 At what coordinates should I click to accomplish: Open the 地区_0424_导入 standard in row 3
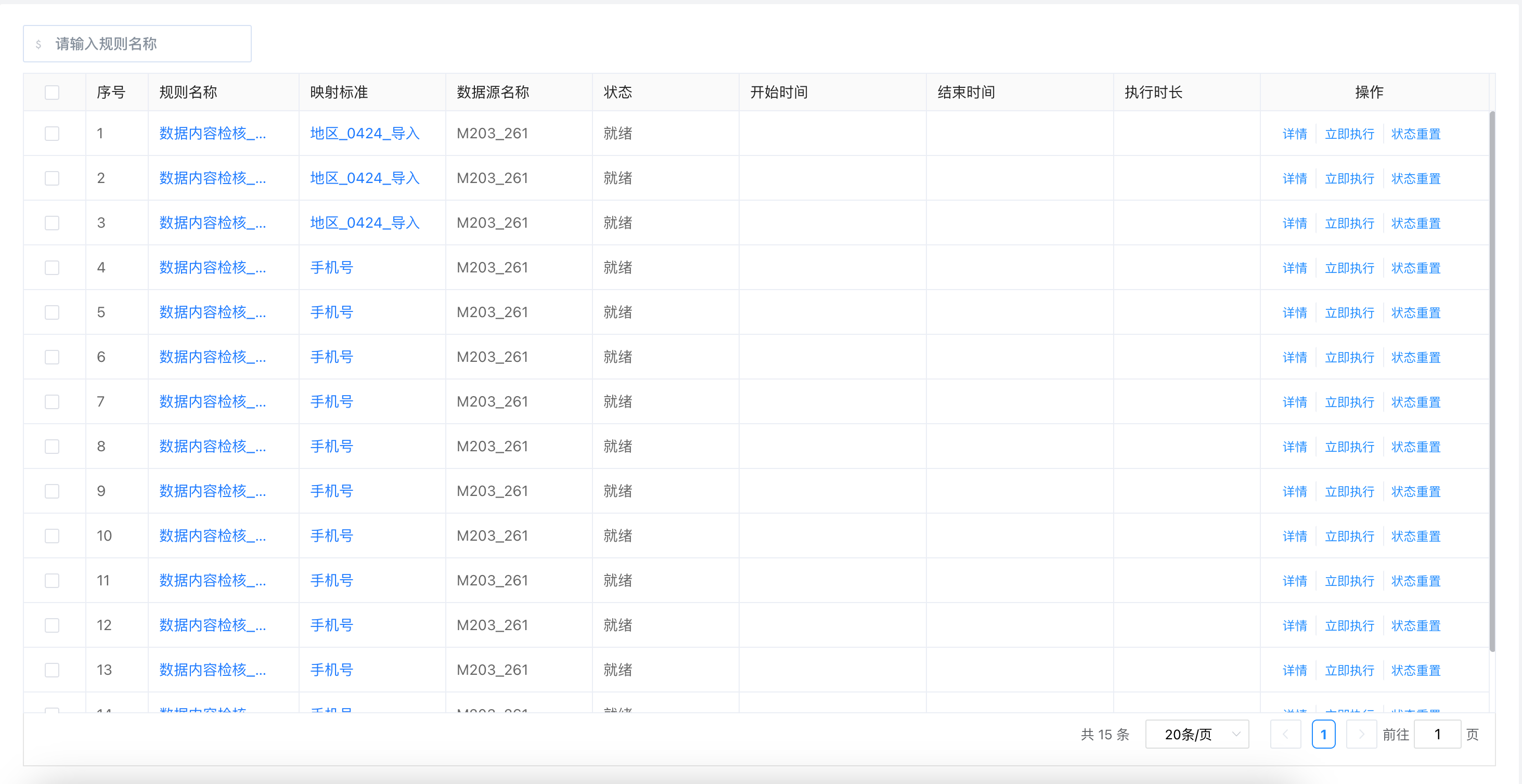point(365,223)
